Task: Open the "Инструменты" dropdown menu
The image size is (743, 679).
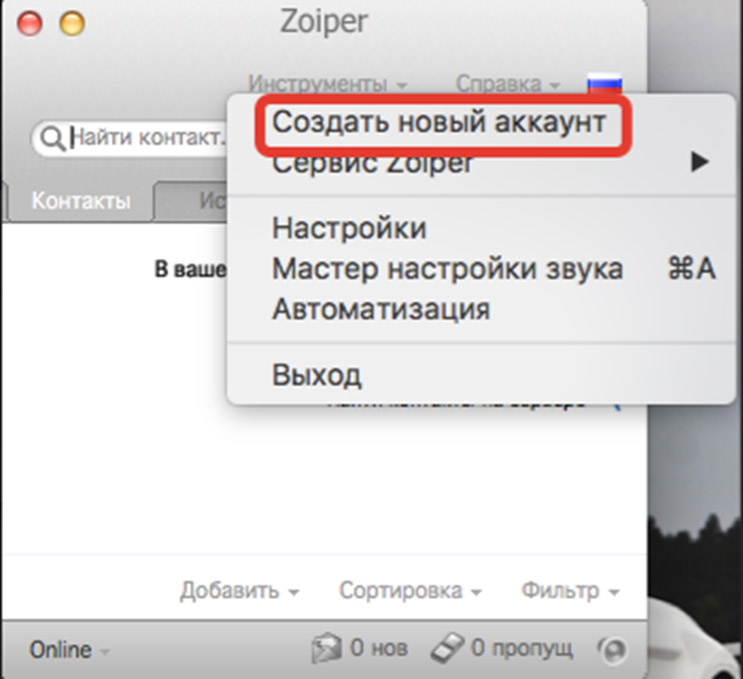Action: tap(327, 84)
